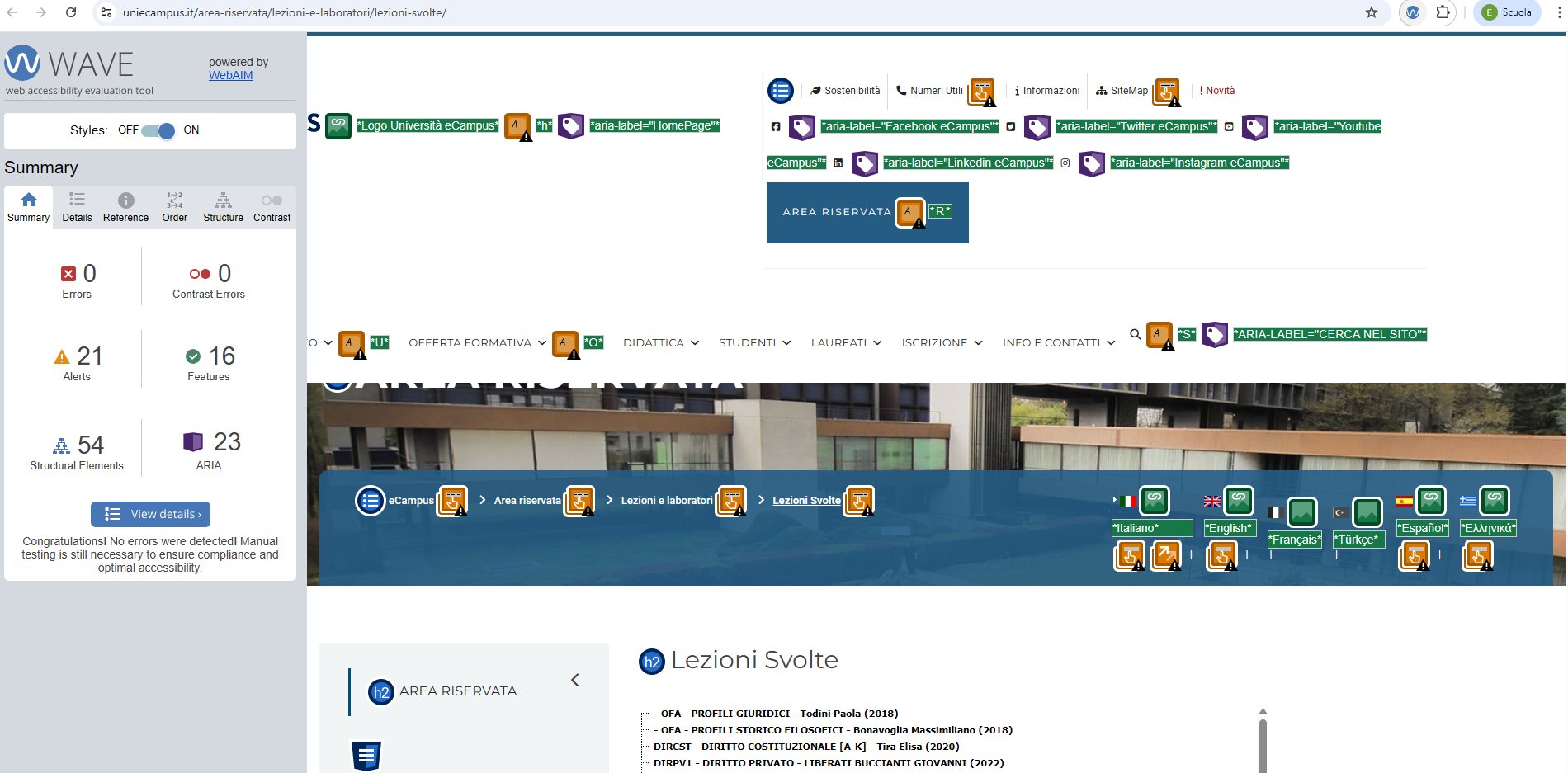Image resolution: width=1568 pixels, height=773 pixels.
Task: Click the View details button
Action: 150,514
